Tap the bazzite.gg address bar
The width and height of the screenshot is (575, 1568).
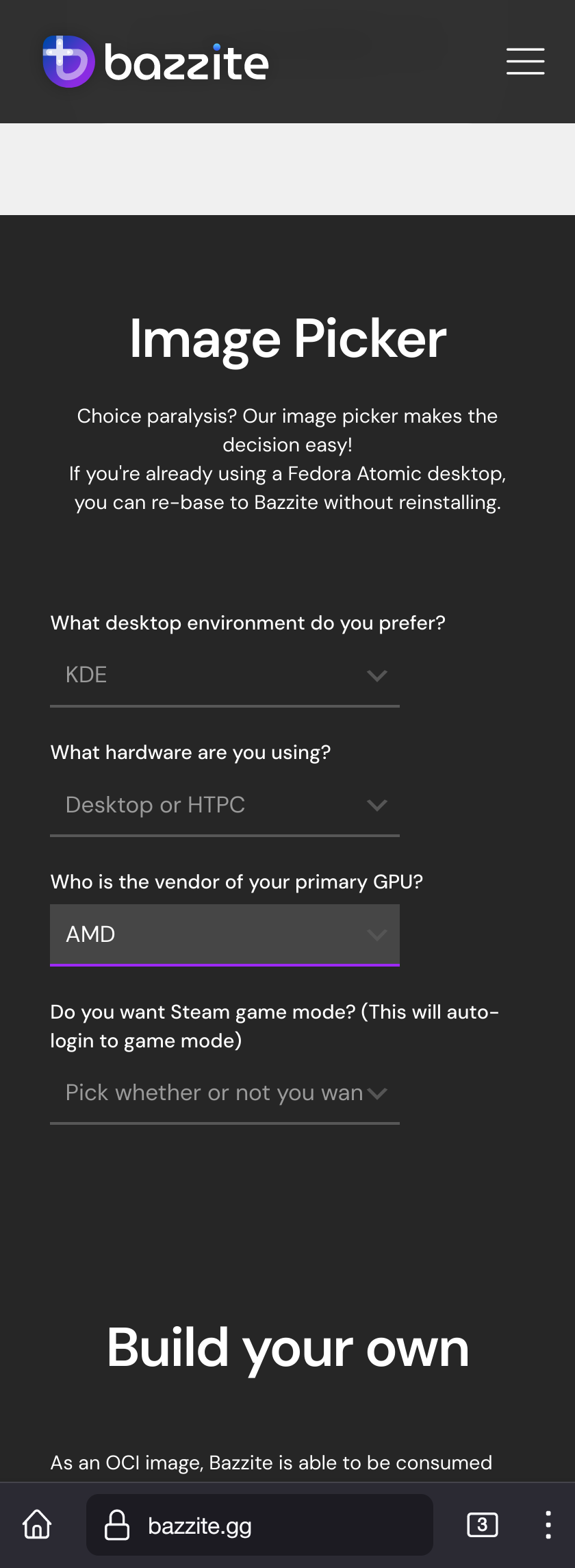(259, 1525)
